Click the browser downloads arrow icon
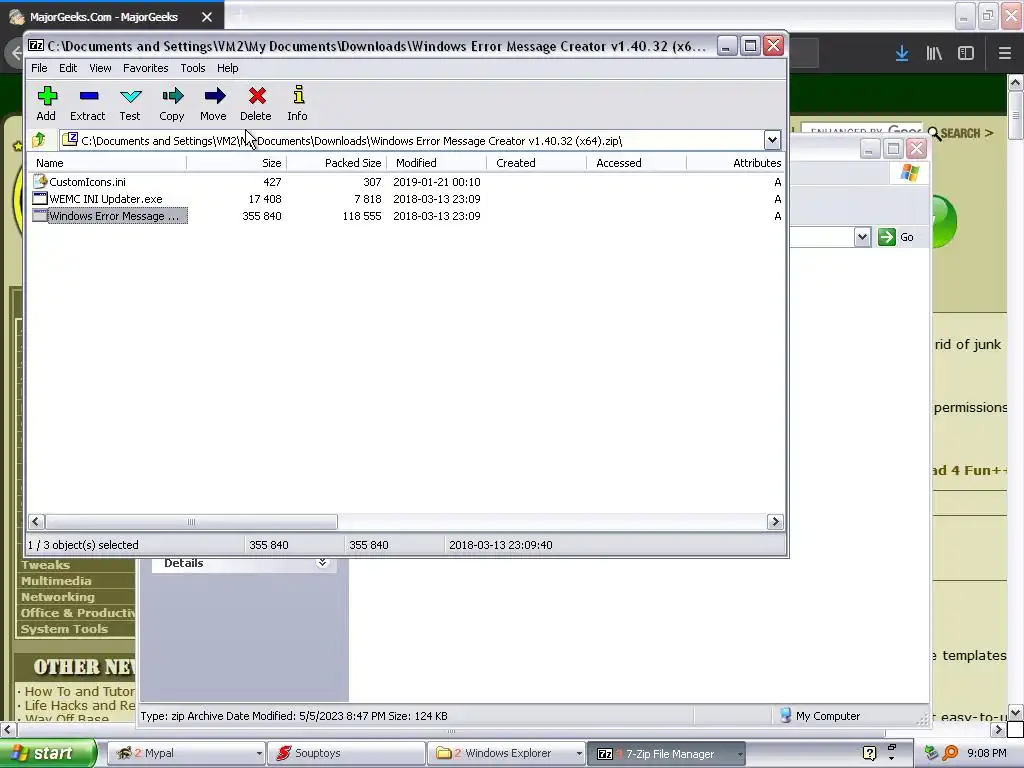Viewport: 1024px width, 768px height. coord(902,54)
